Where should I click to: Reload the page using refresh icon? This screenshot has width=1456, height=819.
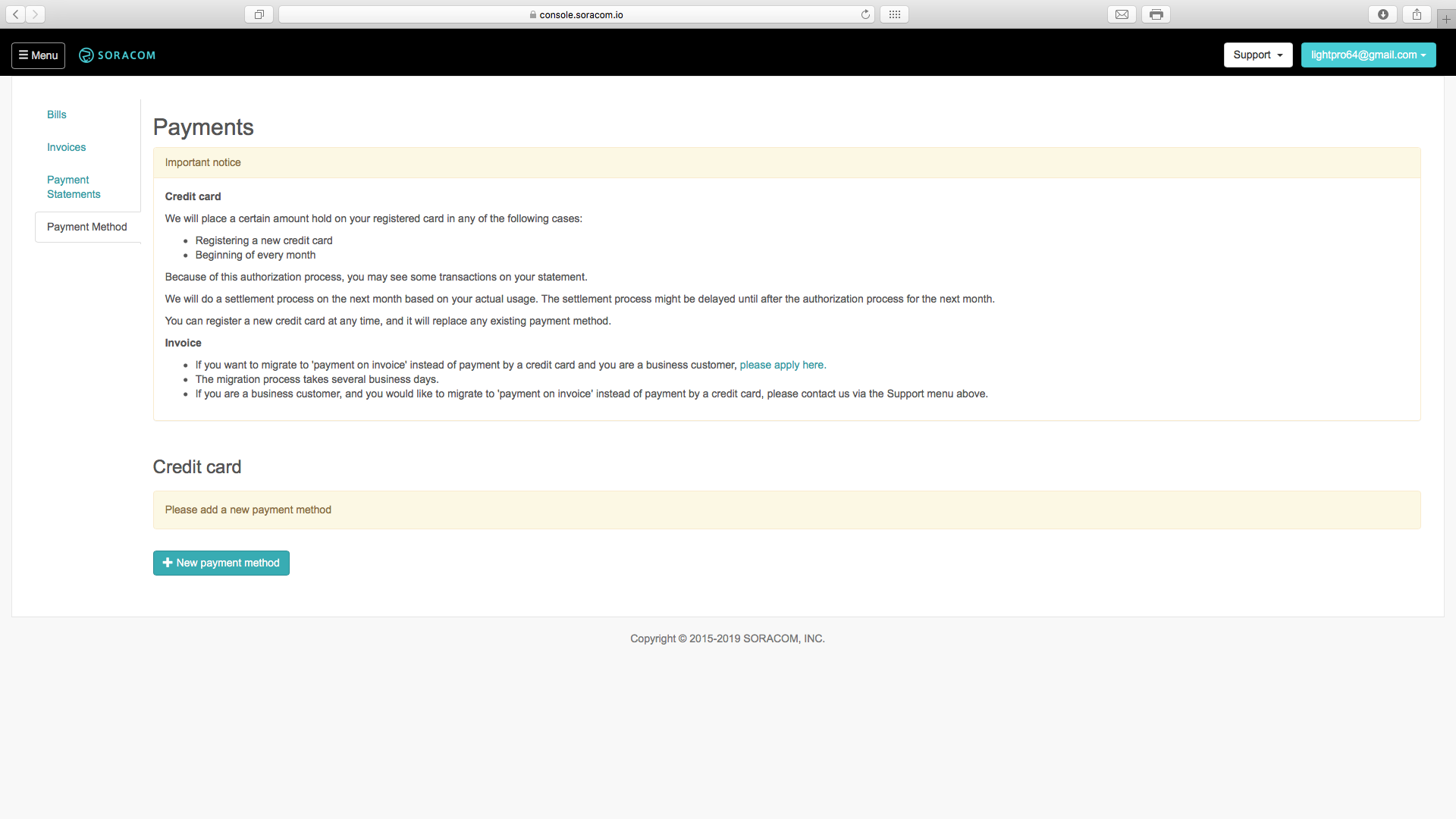[x=865, y=14]
